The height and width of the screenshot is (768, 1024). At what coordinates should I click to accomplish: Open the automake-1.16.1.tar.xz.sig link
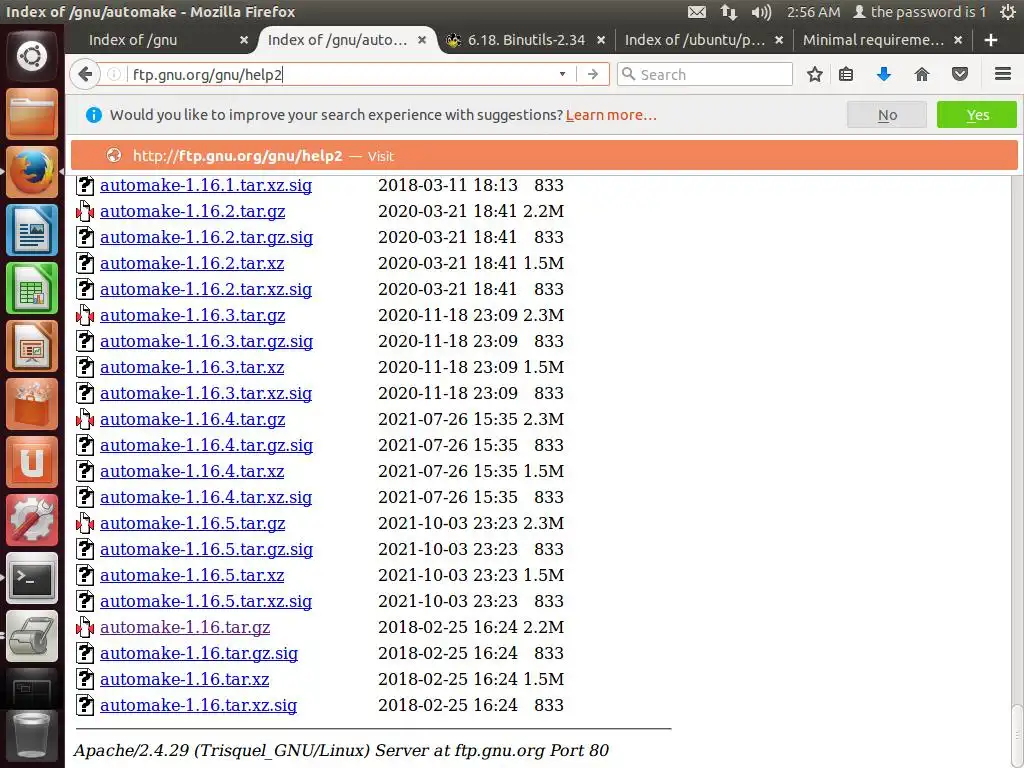(206, 185)
